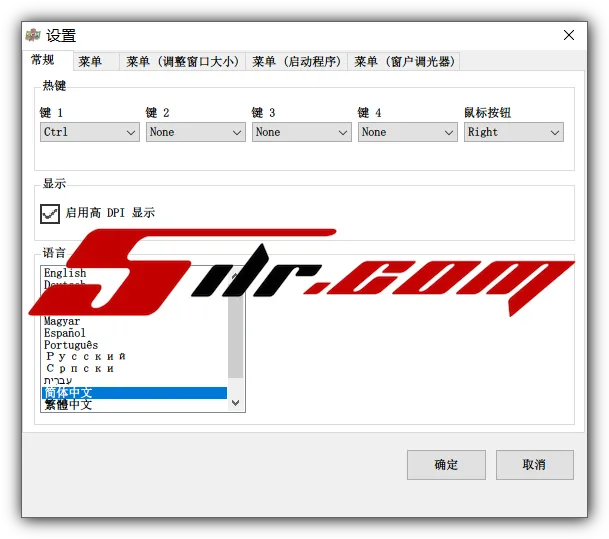The image size is (609, 539).
Task: Toggle 启用高 DPI 显示 checkbox
Action: click(50, 214)
